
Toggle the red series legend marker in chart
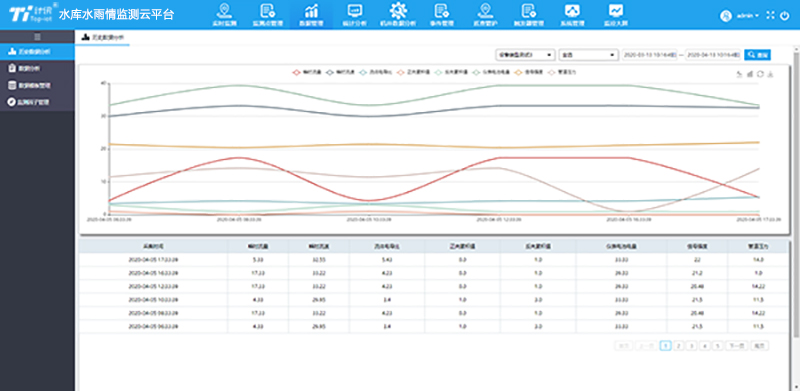coord(296,72)
